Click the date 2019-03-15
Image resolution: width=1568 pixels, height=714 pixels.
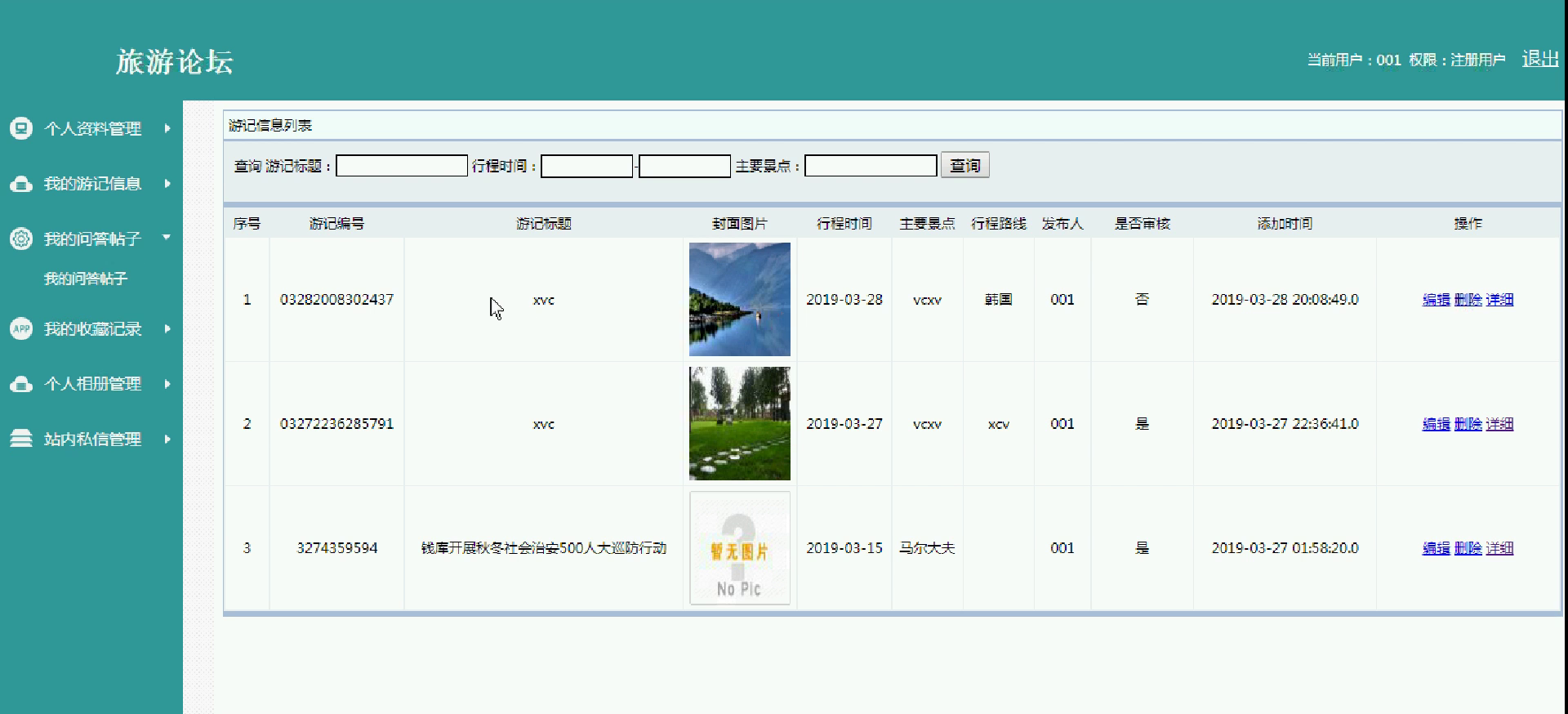point(844,548)
